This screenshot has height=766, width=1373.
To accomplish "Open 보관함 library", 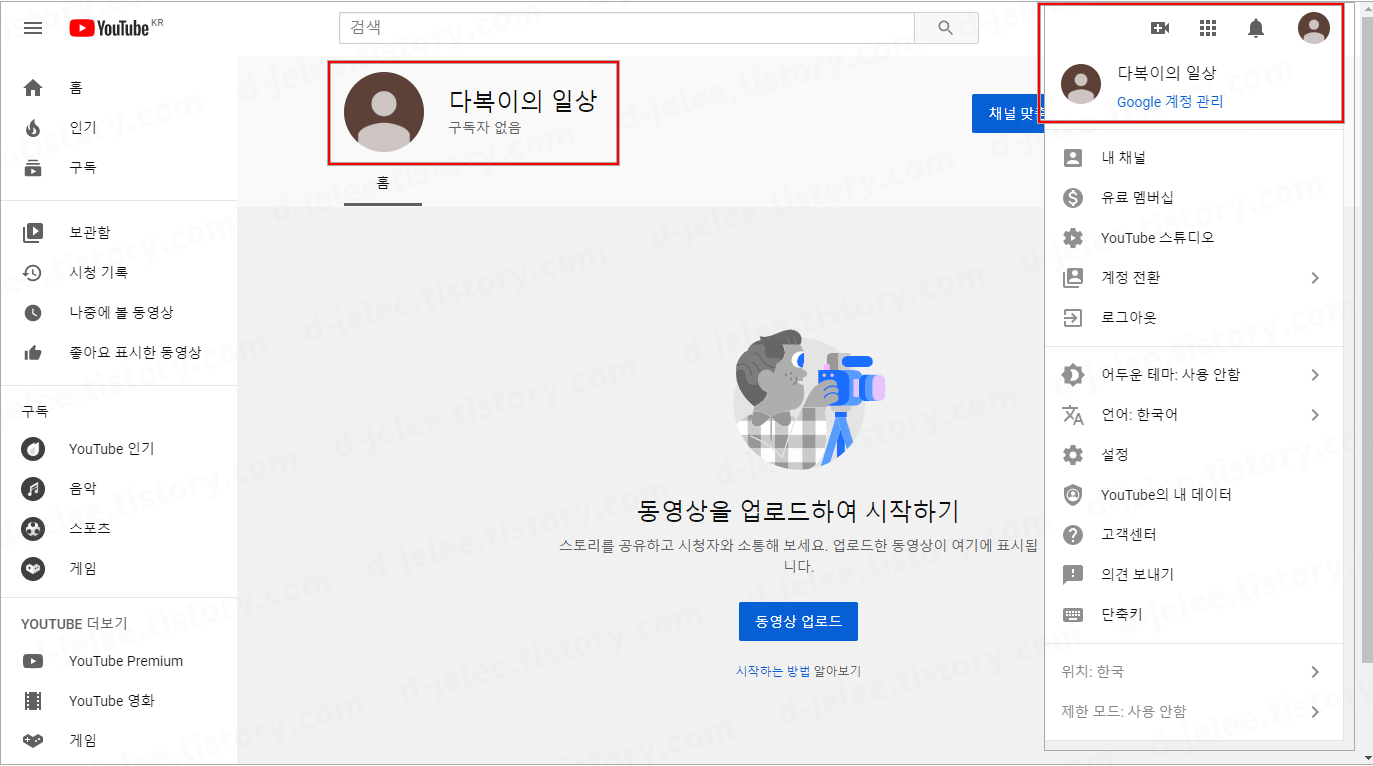I will [x=119, y=232].
